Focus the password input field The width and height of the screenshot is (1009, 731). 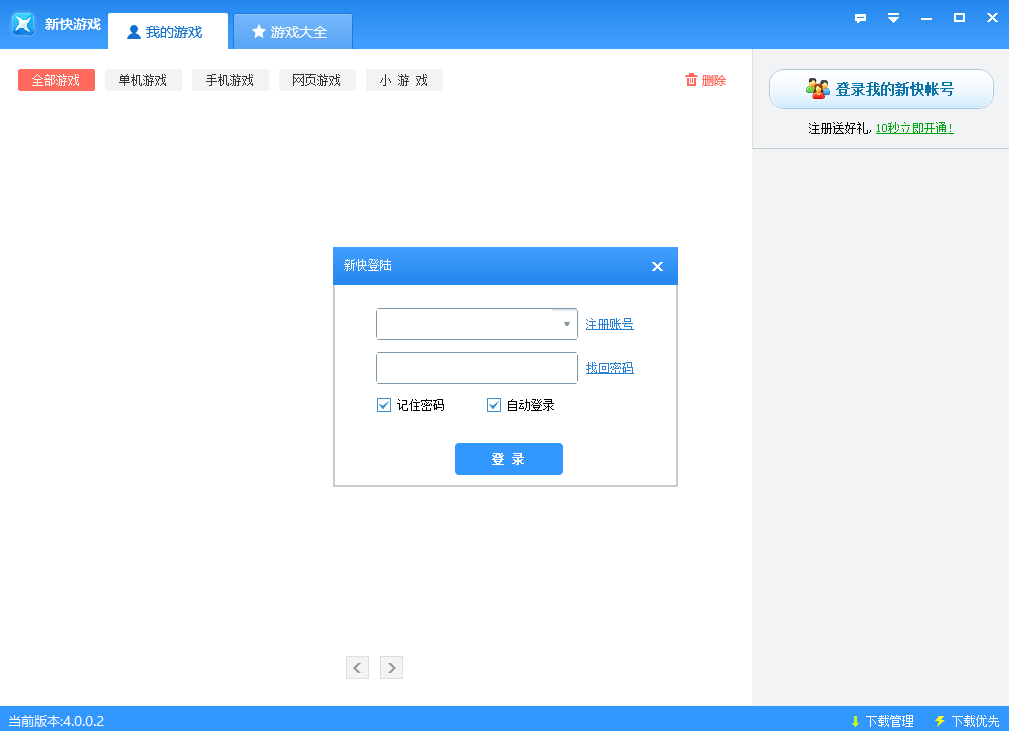(x=477, y=368)
